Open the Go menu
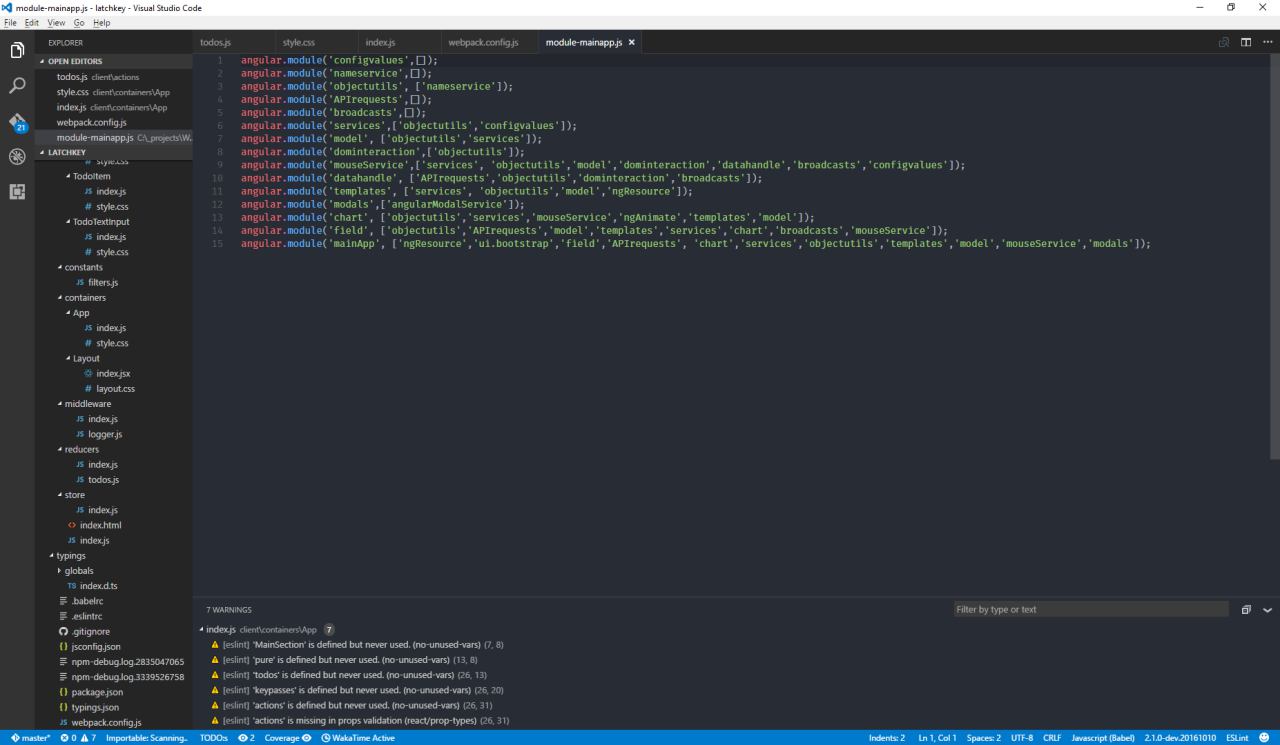Image resolution: width=1280 pixels, height=745 pixels. [x=79, y=22]
